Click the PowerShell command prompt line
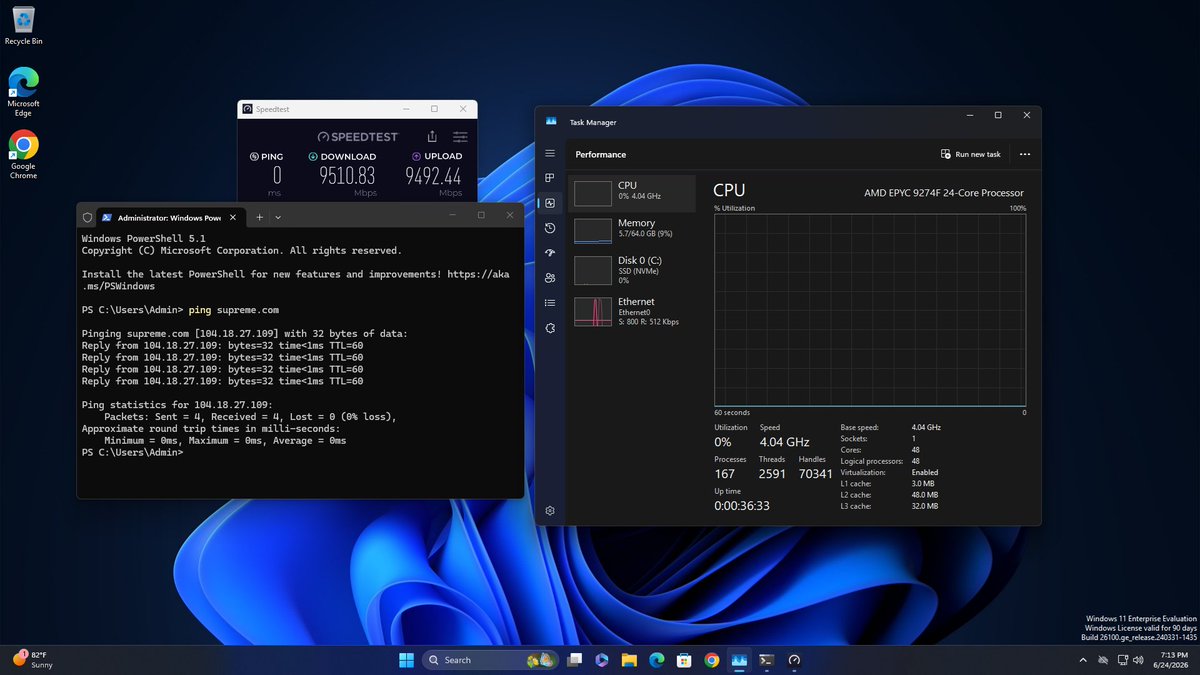The image size is (1200, 675). (x=133, y=452)
